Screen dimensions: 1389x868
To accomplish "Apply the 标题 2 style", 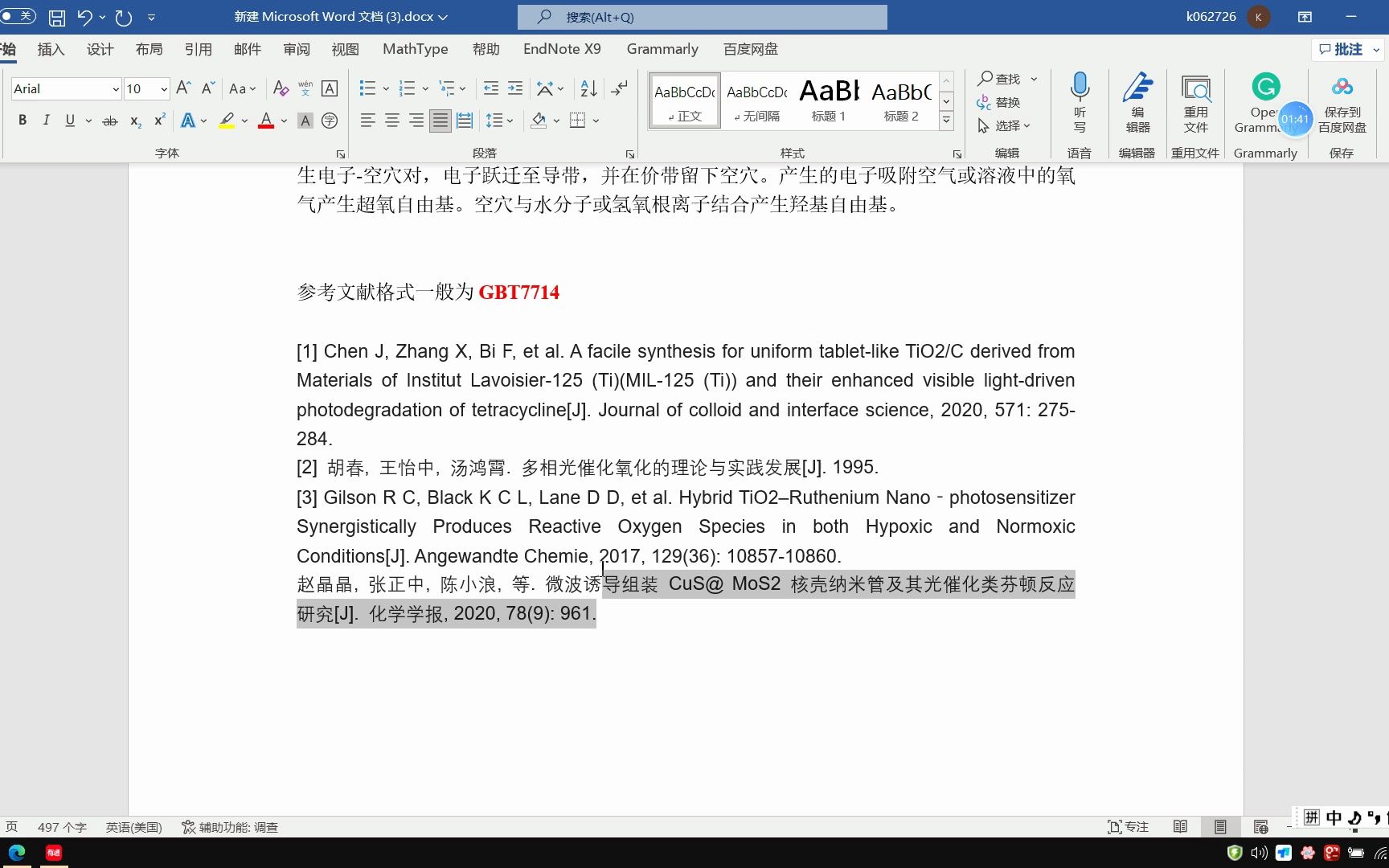I will [901, 101].
